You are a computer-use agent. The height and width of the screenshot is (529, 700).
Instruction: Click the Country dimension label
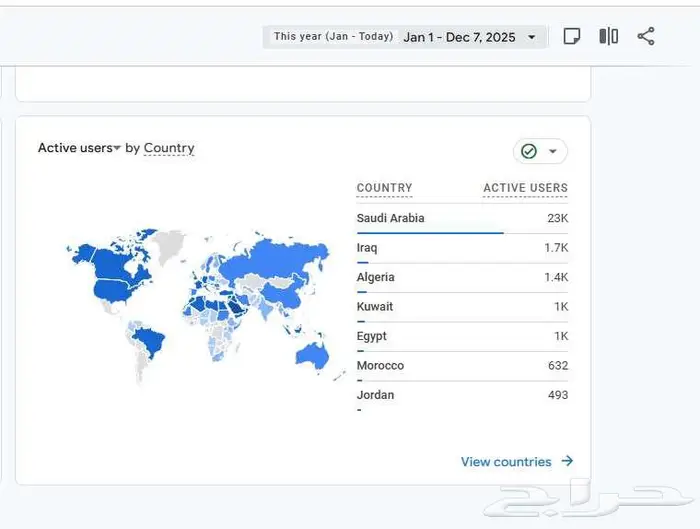(x=169, y=148)
